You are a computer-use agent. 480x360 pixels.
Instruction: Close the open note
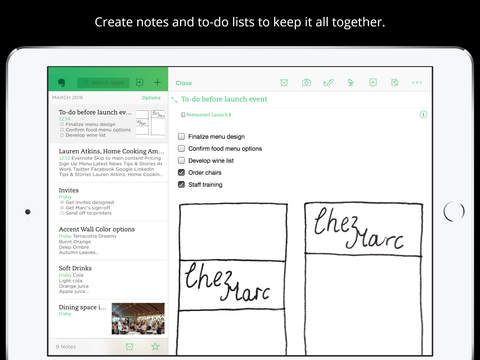click(184, 83)
